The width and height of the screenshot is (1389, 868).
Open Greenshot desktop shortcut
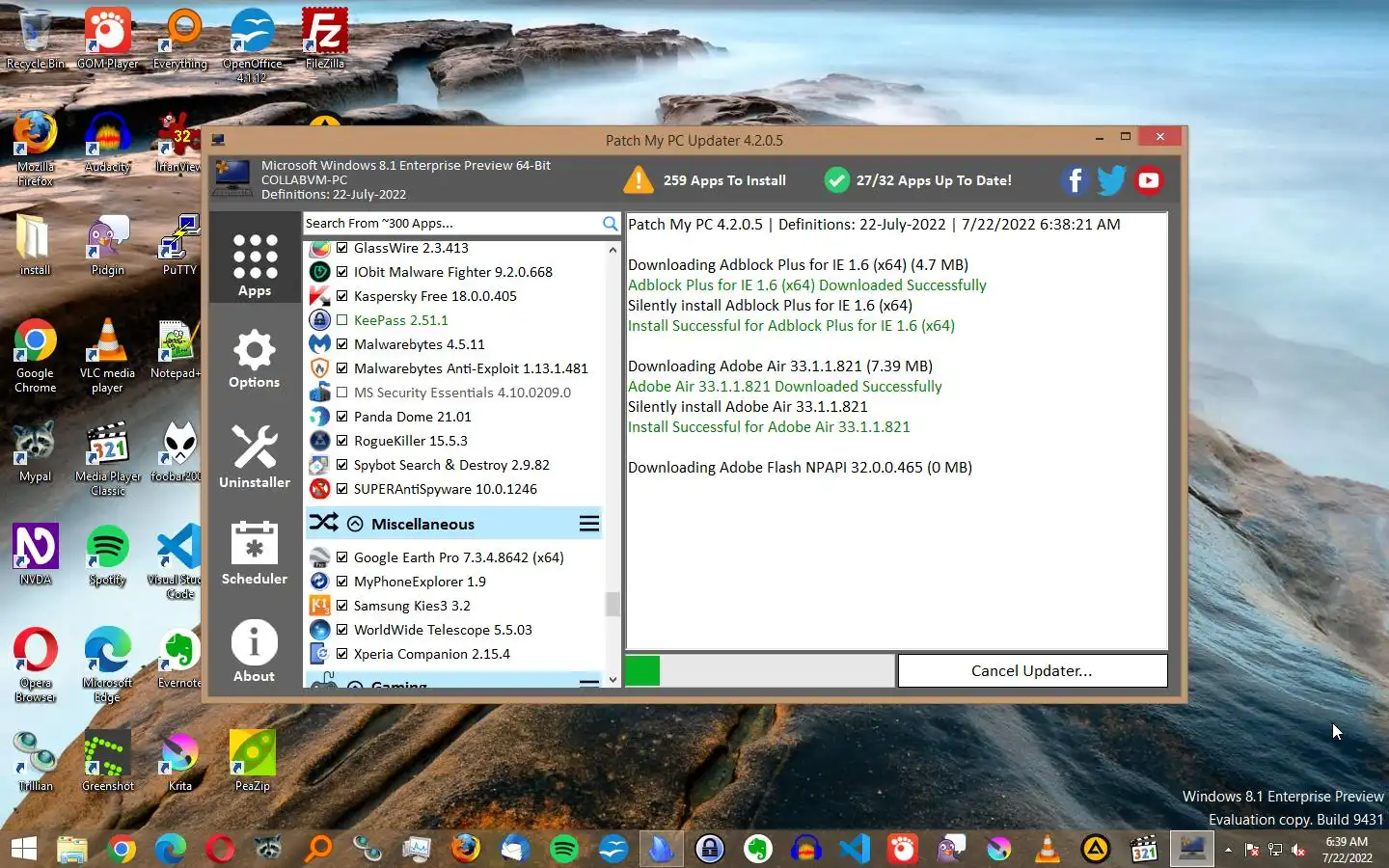107,761
